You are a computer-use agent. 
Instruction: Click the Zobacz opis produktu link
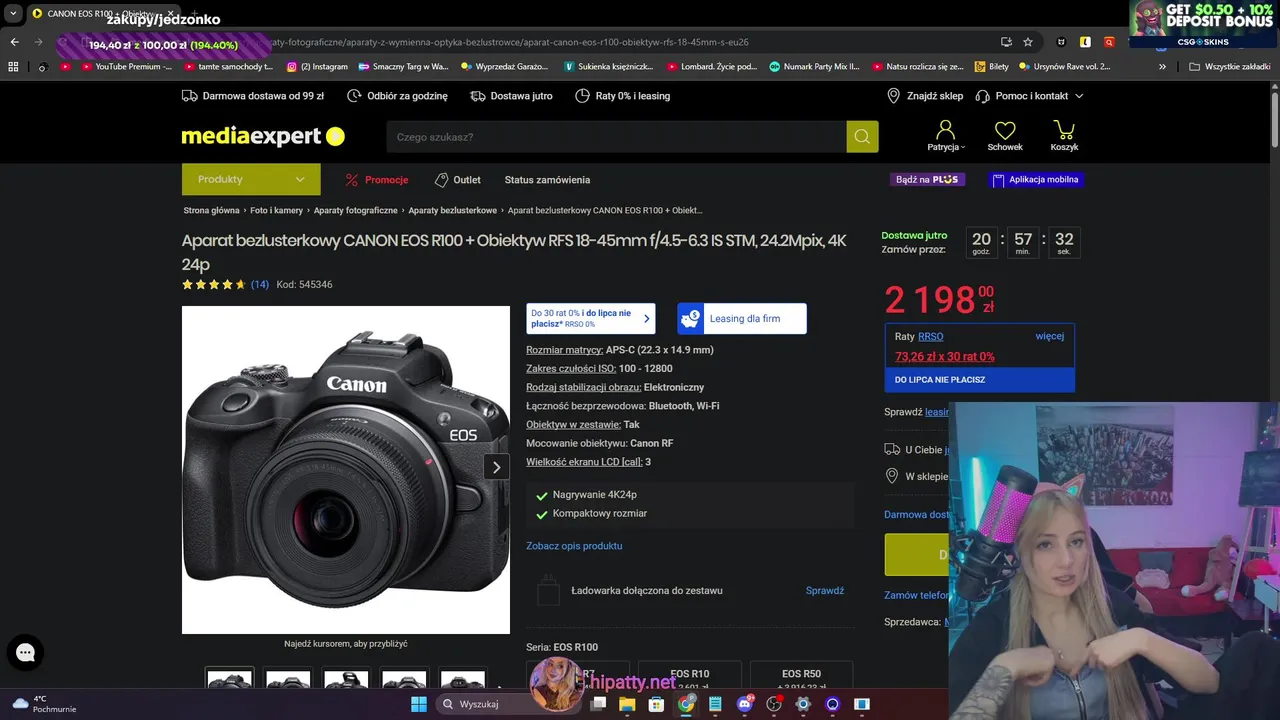[x=574, y=546]
